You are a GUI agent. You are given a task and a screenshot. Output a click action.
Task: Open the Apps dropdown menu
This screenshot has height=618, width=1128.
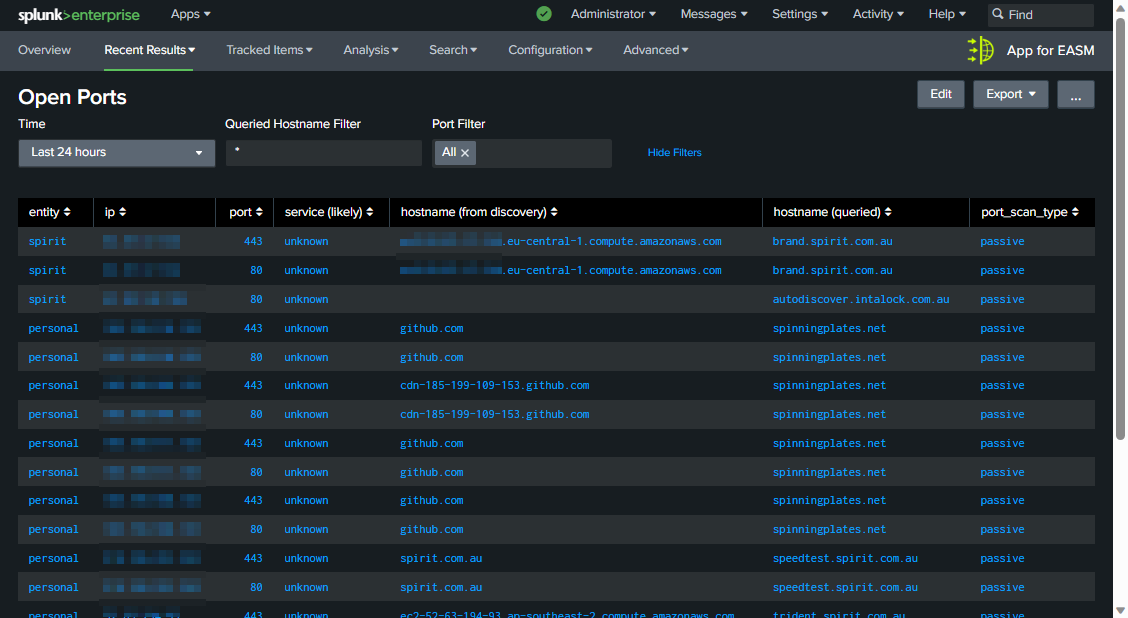click(191, 14)
